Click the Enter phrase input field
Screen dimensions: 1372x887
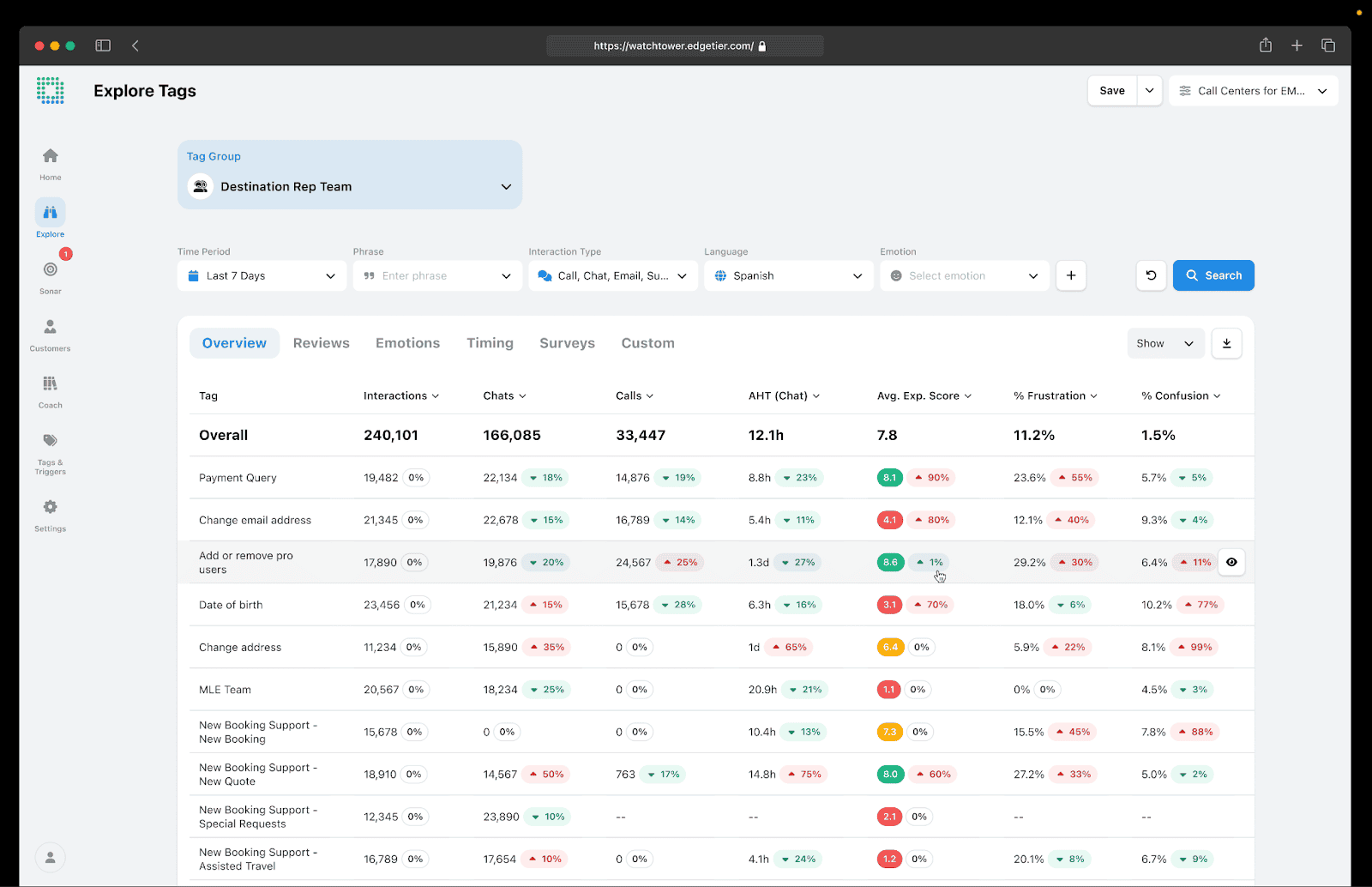[429, 275]
